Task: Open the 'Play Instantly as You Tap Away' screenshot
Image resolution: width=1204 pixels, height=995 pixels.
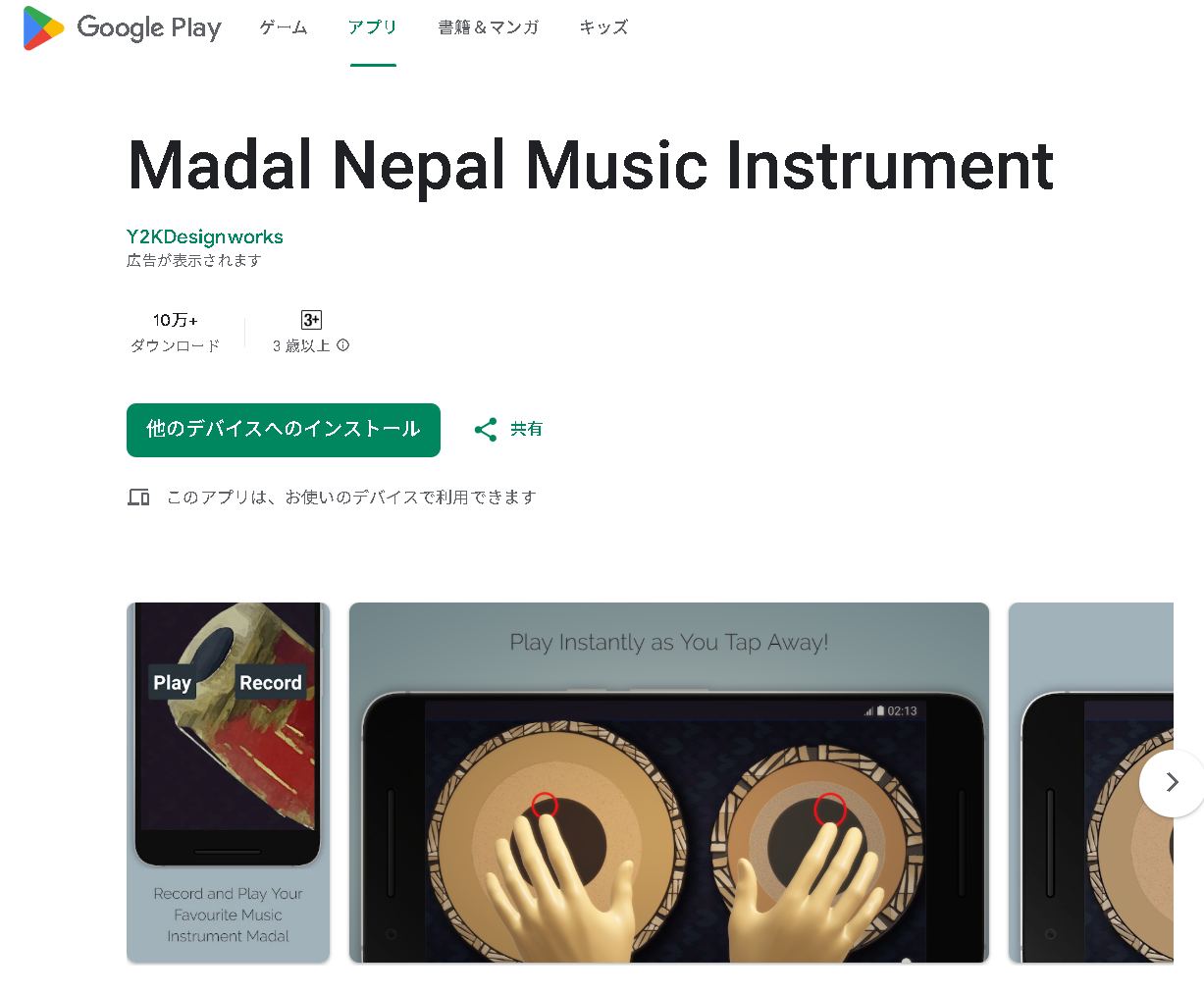Action: (x=669, y=782)
